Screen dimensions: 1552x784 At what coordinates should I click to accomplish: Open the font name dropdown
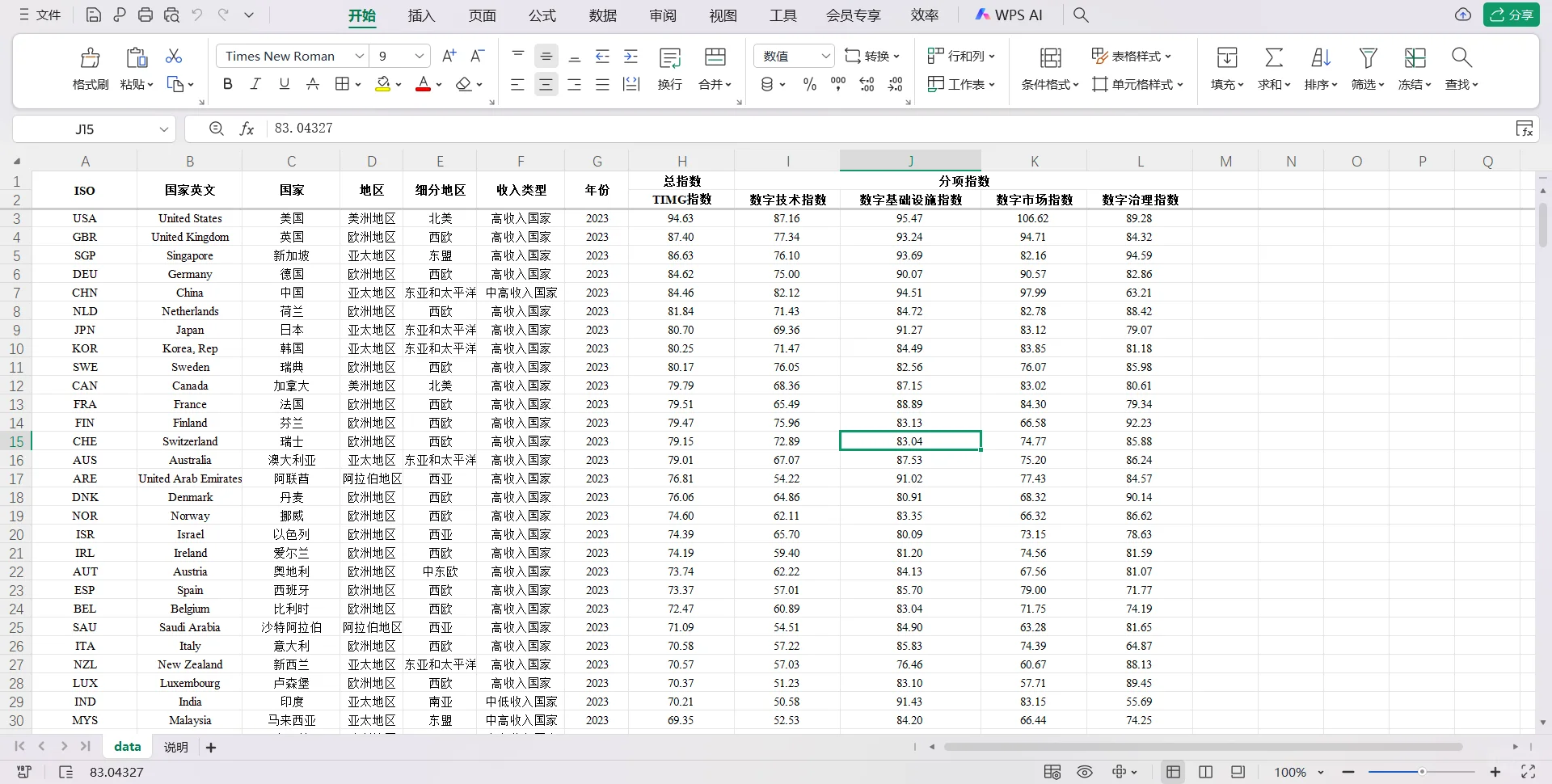(360, 56)
